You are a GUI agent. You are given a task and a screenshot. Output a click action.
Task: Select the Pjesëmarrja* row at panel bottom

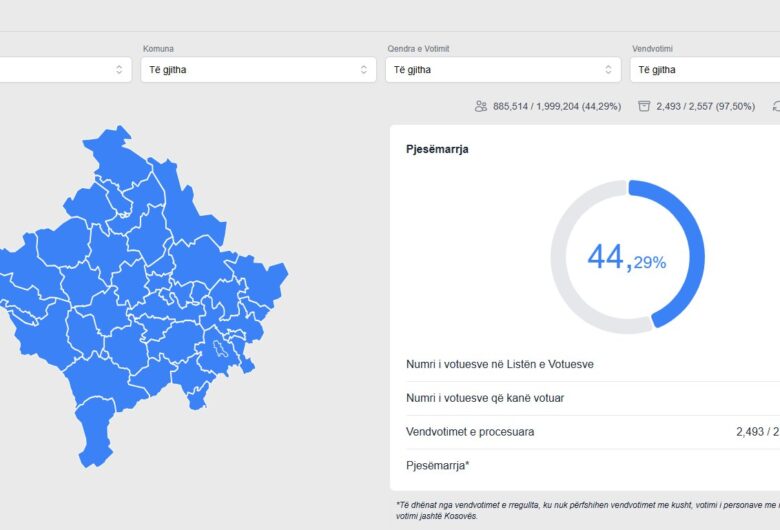tap(437, 465)
